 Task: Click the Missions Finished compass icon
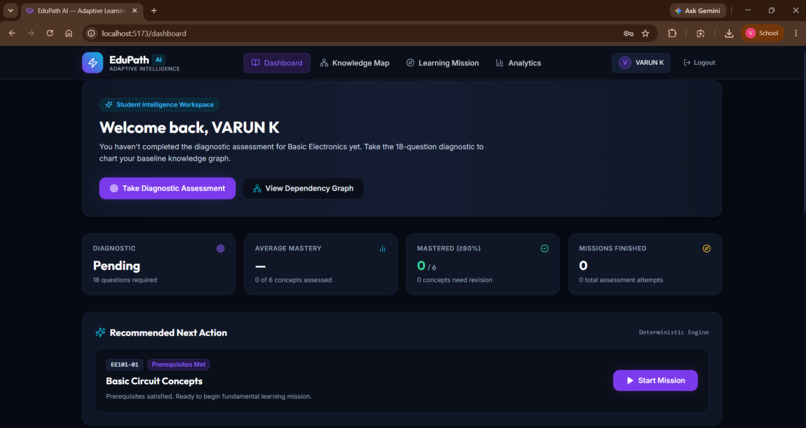[707, 249]
